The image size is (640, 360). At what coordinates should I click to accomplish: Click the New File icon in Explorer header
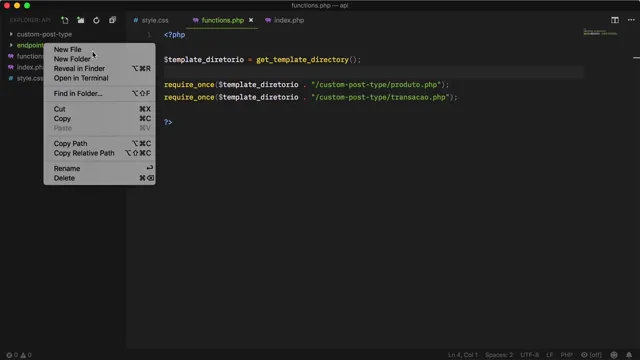64,20
